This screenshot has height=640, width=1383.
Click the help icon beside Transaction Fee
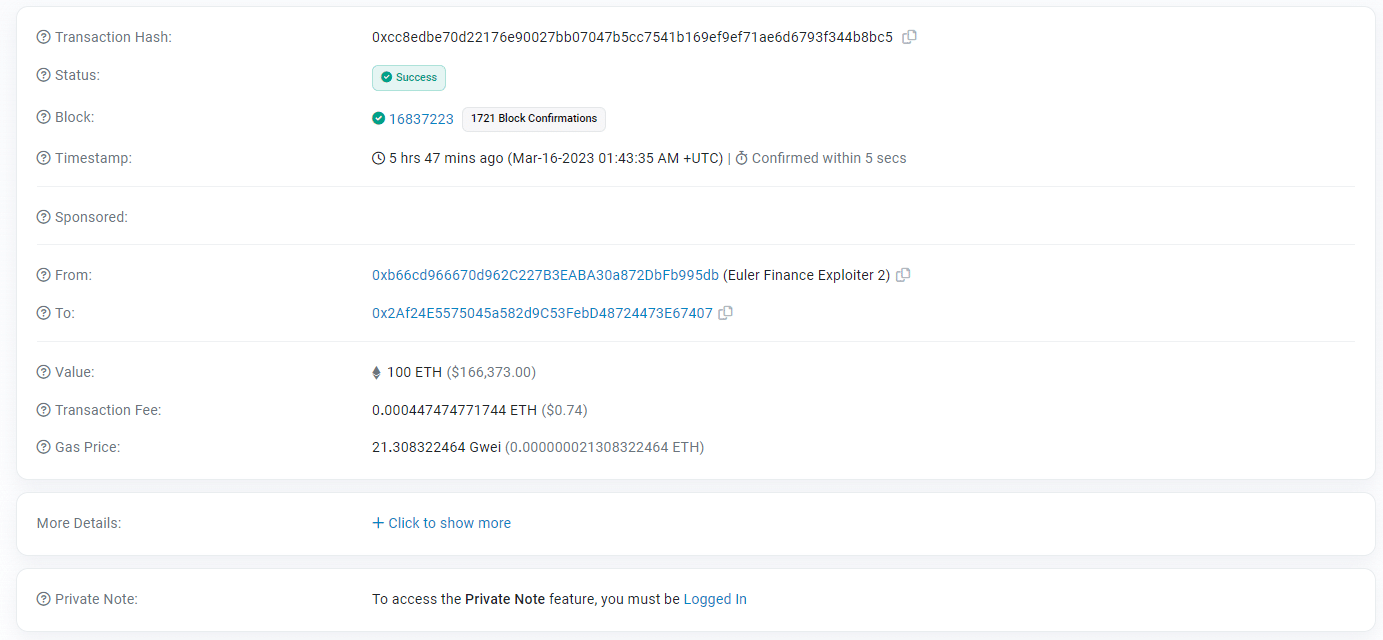point(41,409)
